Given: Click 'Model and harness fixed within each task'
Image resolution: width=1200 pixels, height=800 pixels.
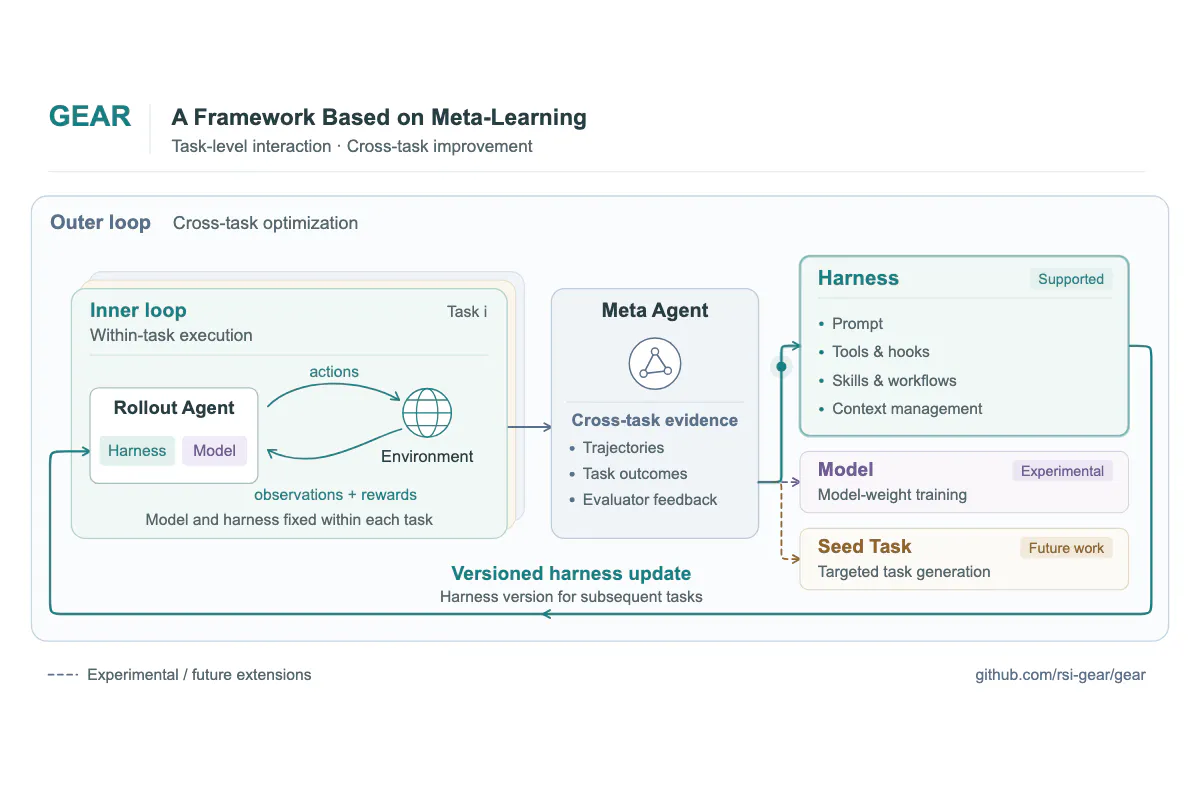Looking at the screenshot, I should (x=289, y=520).
